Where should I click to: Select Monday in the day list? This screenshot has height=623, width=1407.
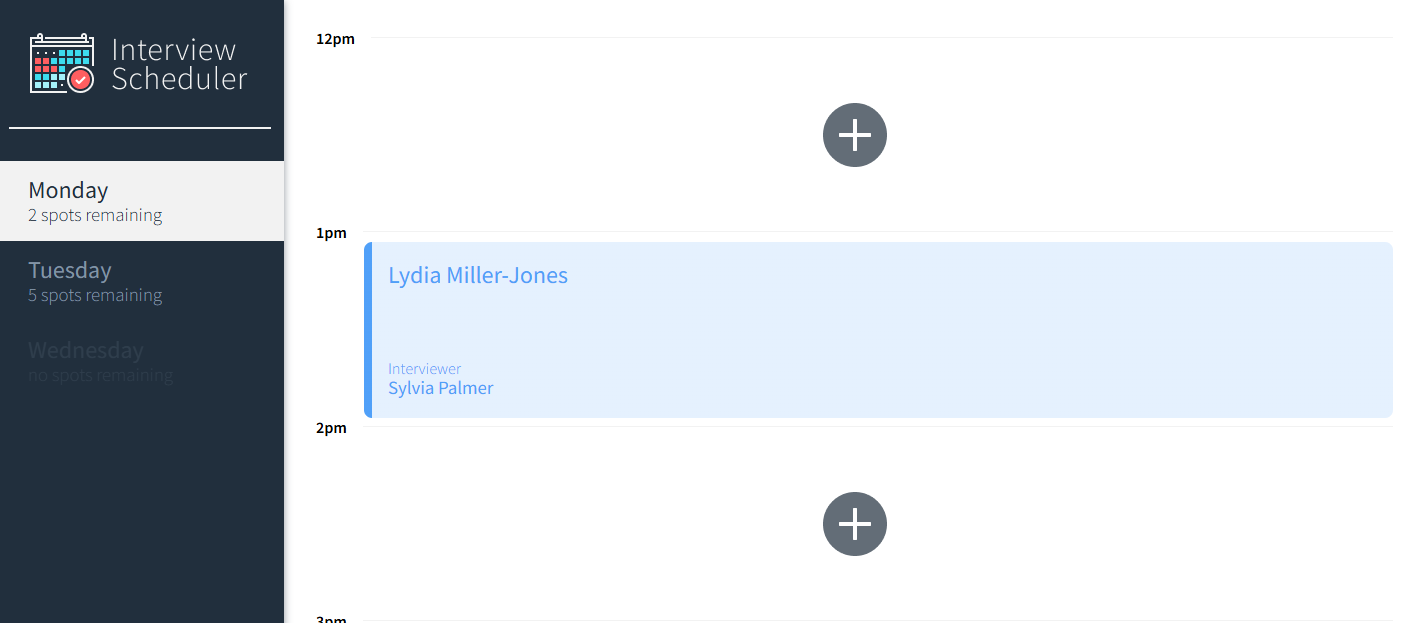pyautogui.click(x=142, y=201)
